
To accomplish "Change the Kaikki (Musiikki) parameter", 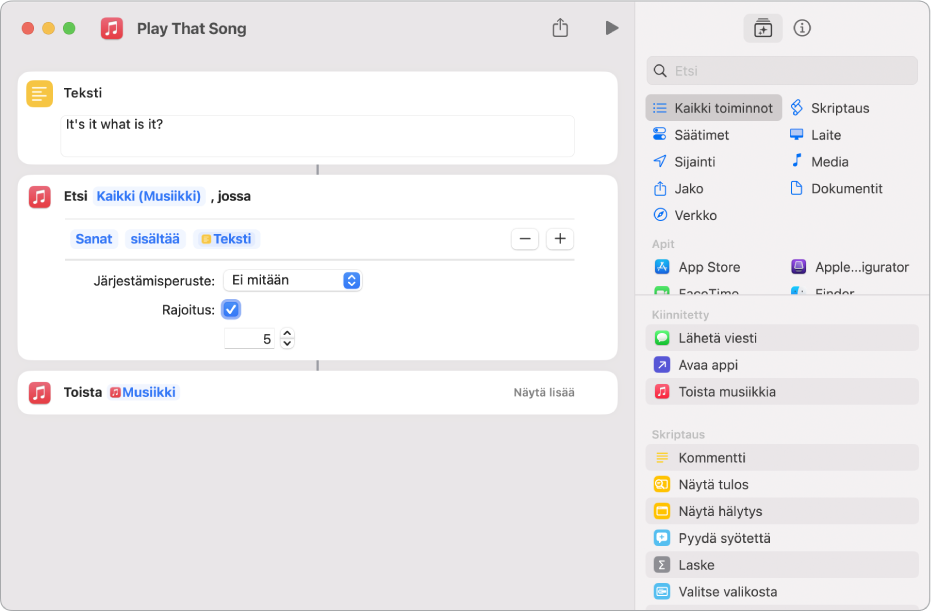I will tap(148, 196).
